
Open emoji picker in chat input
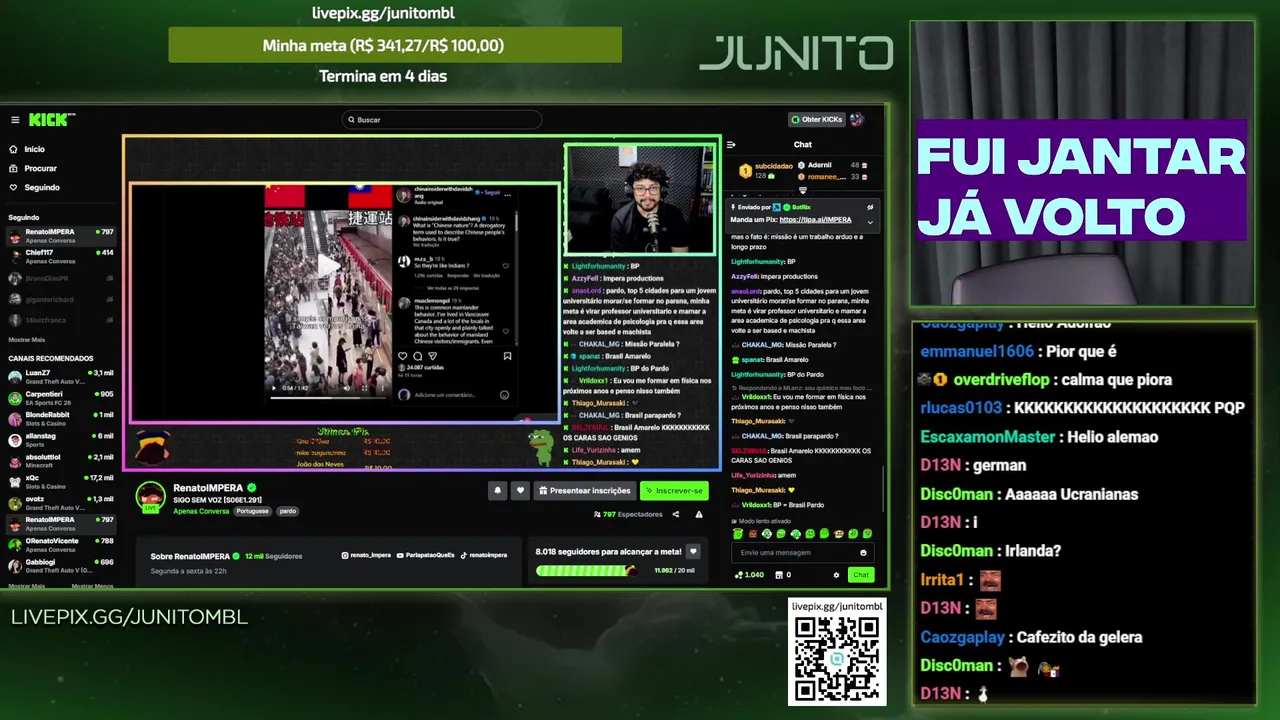coord(863,552)
